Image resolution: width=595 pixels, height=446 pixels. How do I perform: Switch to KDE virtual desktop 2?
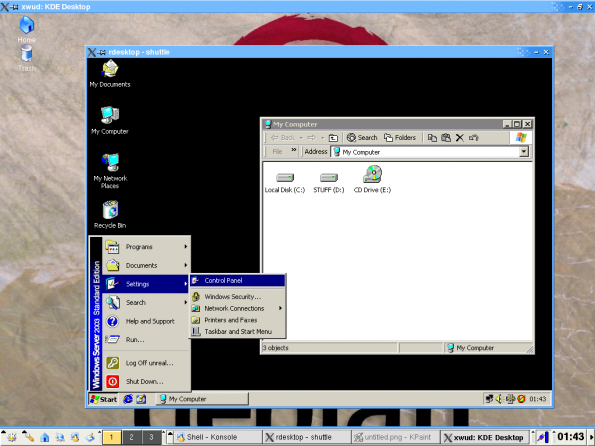(x=131, y=437)
